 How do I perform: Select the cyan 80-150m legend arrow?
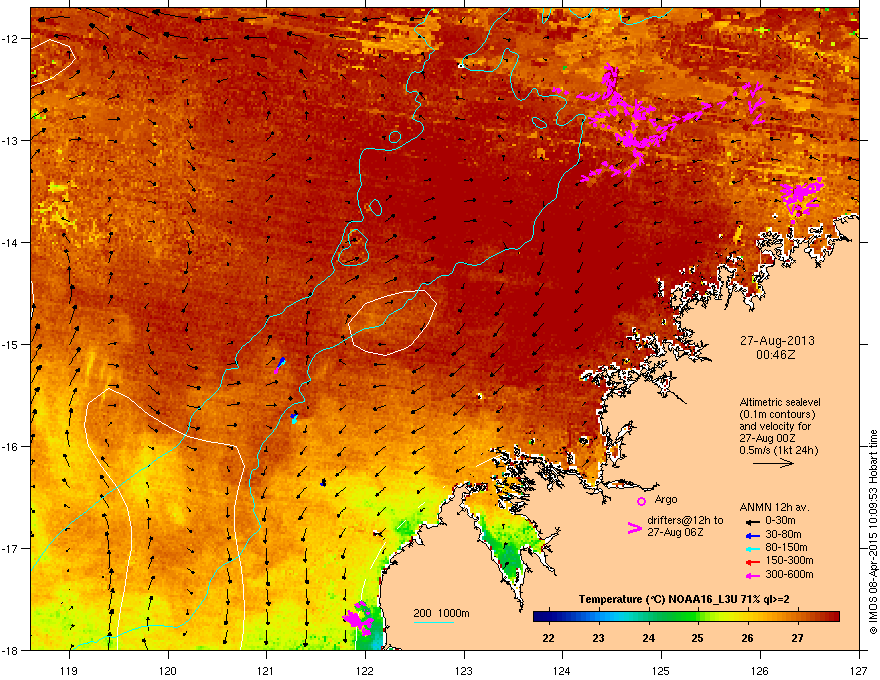pyautogui.click(x=752, y=549)
